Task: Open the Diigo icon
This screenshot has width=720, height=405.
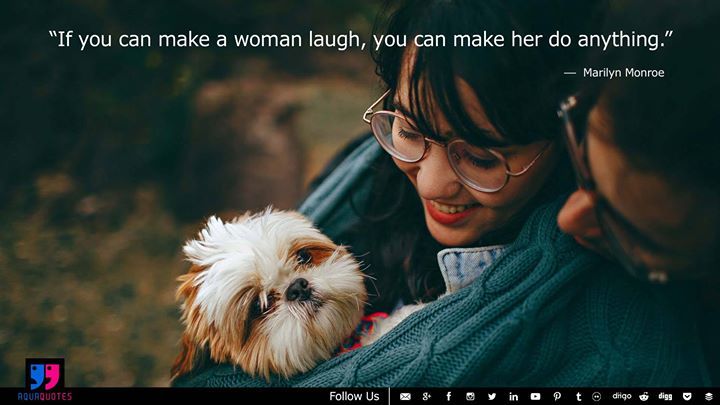Action: [622, 396]
